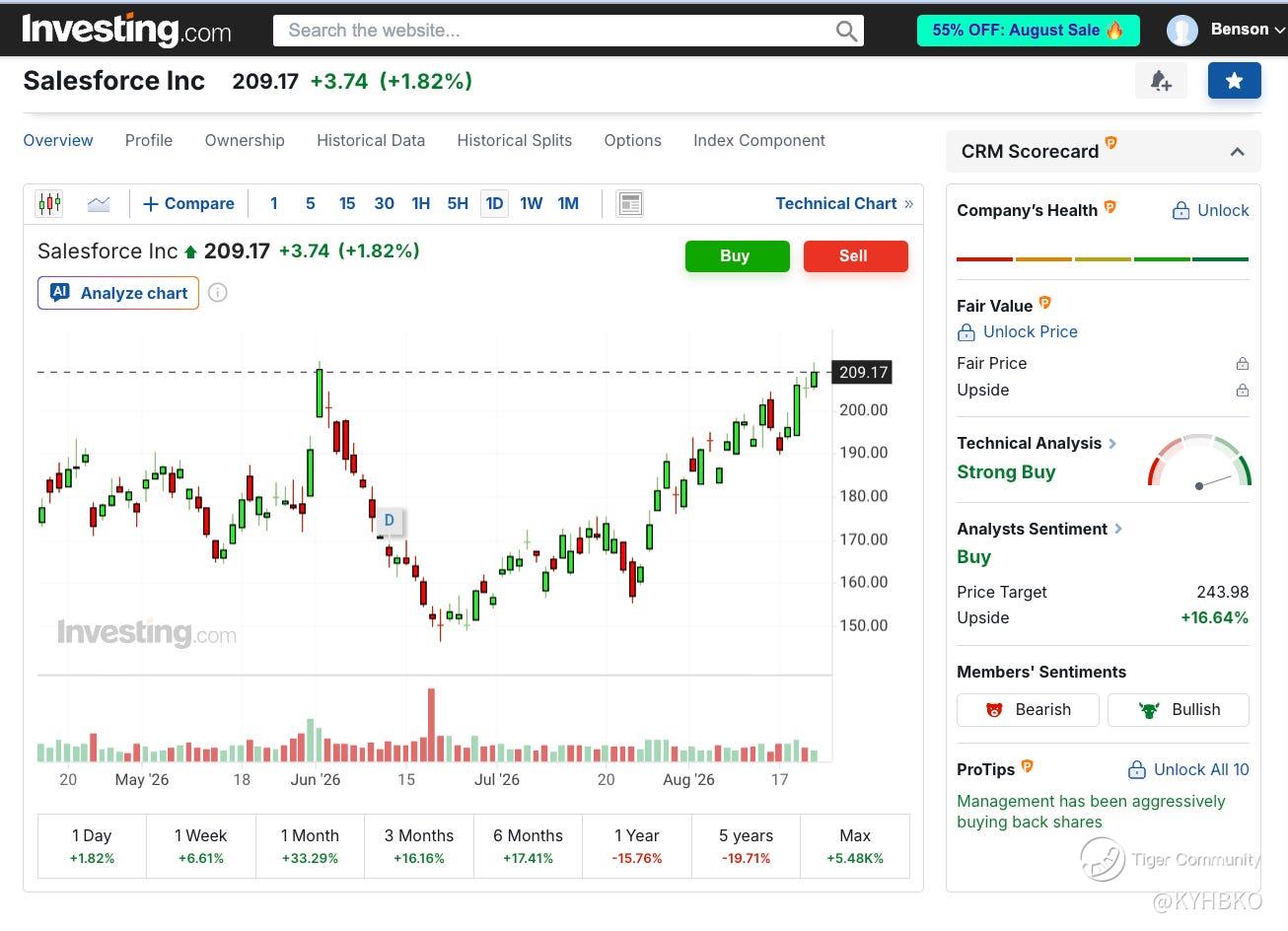Select the Max range

click(855, 846)
